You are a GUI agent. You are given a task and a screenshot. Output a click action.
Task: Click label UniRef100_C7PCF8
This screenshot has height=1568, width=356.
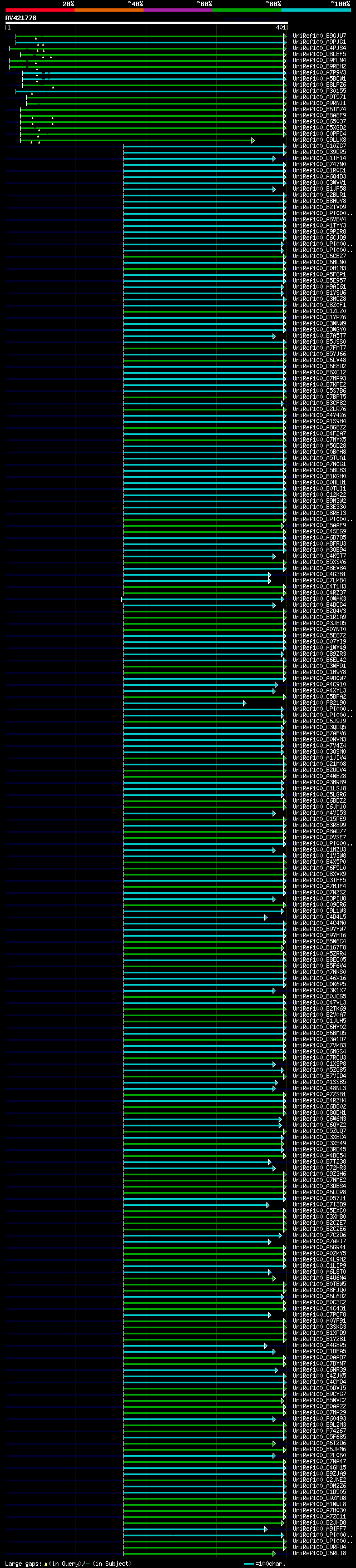(x=319, y=1315)
